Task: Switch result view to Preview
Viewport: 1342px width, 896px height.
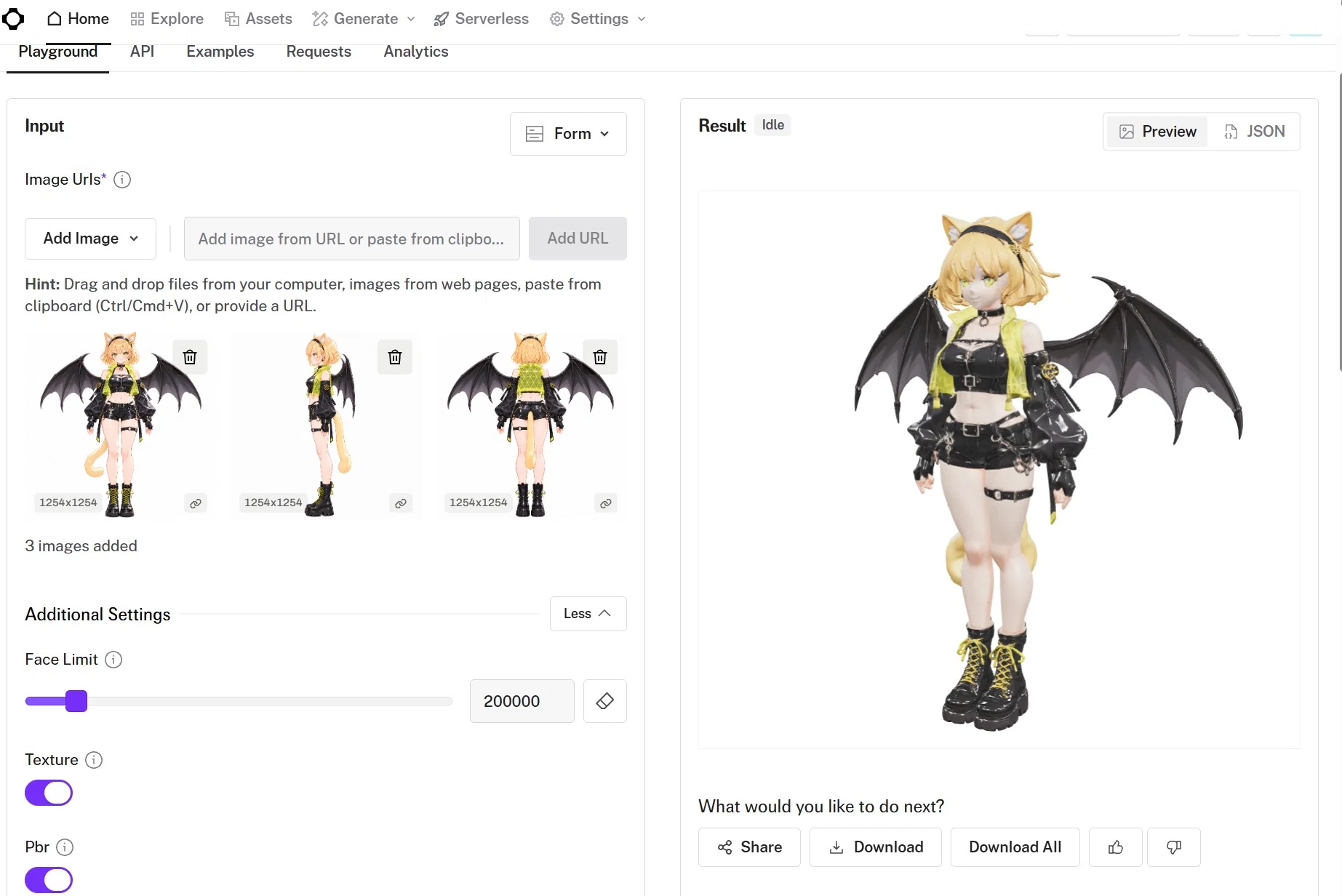Action: [1157, 132]
